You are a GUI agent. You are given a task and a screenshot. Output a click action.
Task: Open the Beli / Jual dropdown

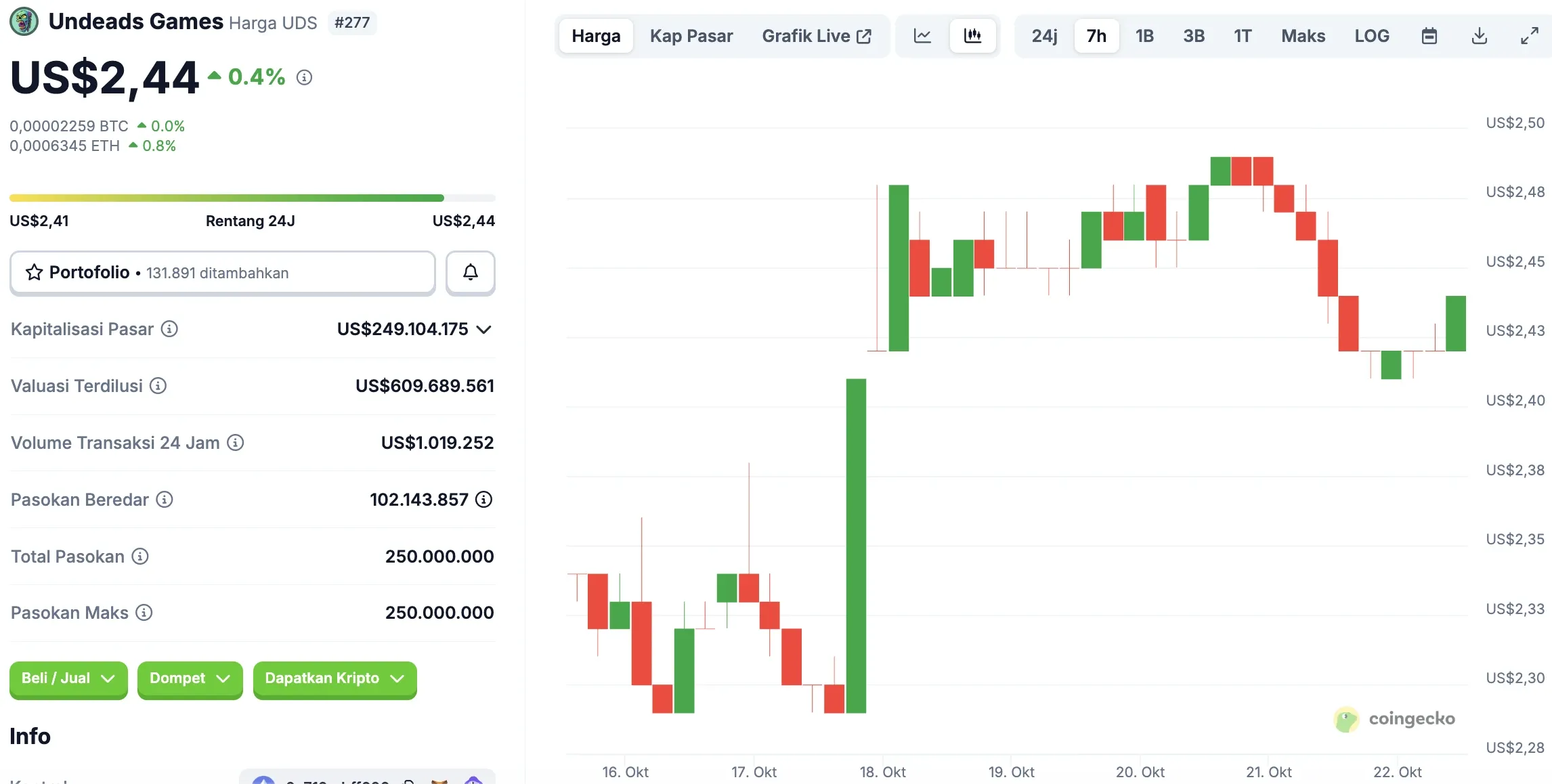pyautogui.click(x=68, y=678)
